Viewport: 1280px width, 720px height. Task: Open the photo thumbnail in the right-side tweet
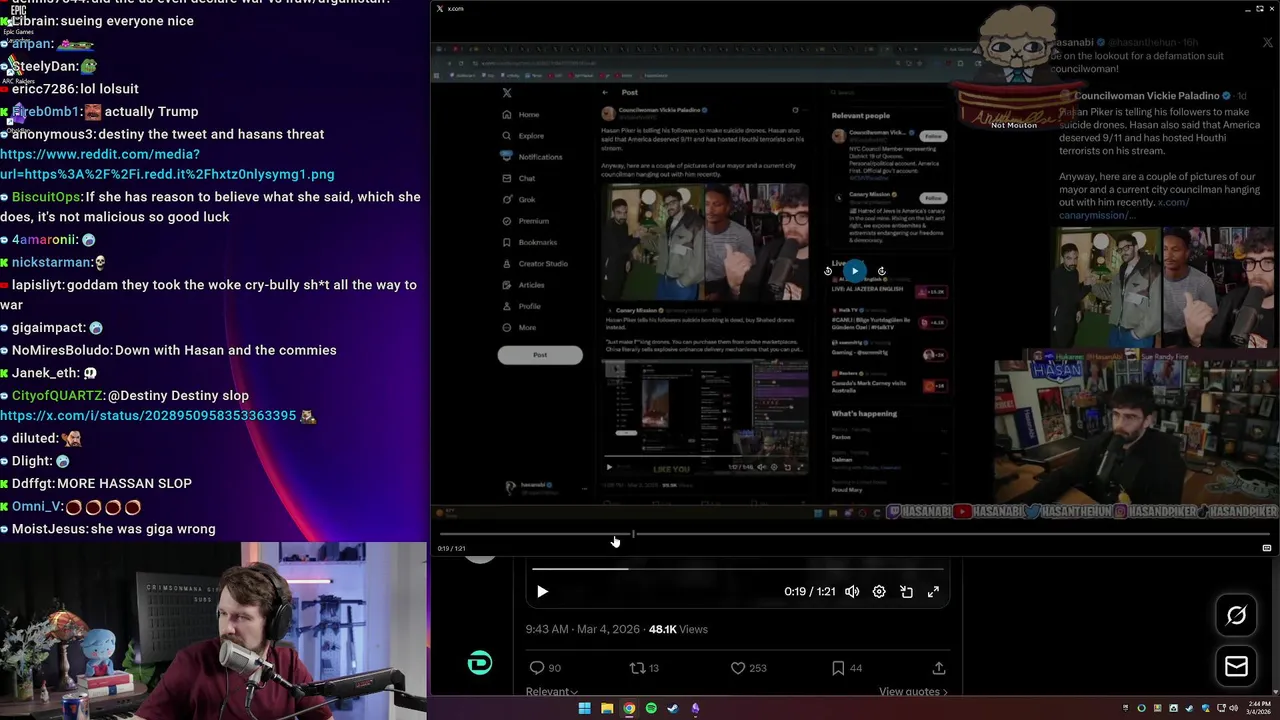point(1167,287)
